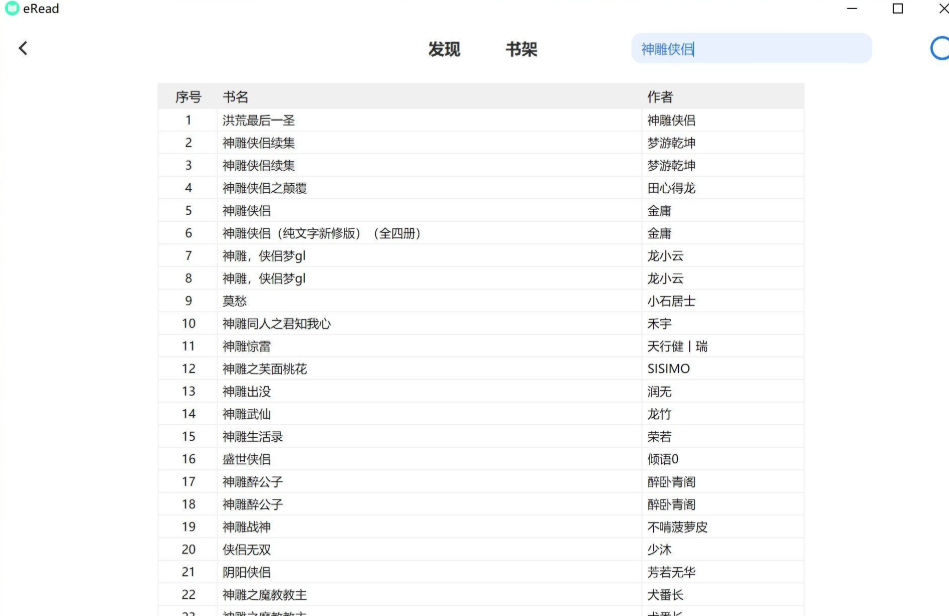The height and width of the screenshot is (616, 949).
Task: Choose the book 神雕惊雷
Action: [x=247, y=346]
